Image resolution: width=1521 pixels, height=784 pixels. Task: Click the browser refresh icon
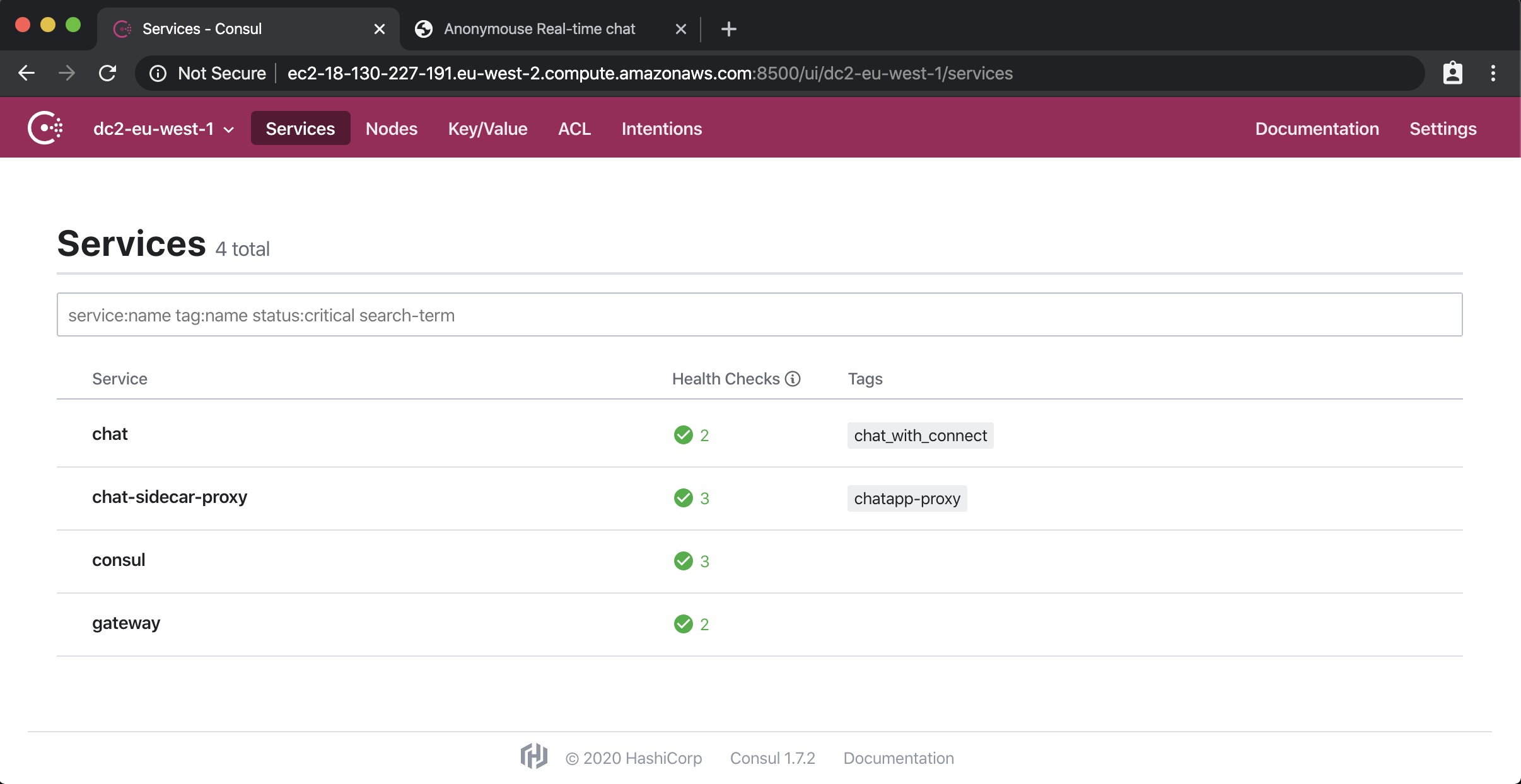point(107,72)
